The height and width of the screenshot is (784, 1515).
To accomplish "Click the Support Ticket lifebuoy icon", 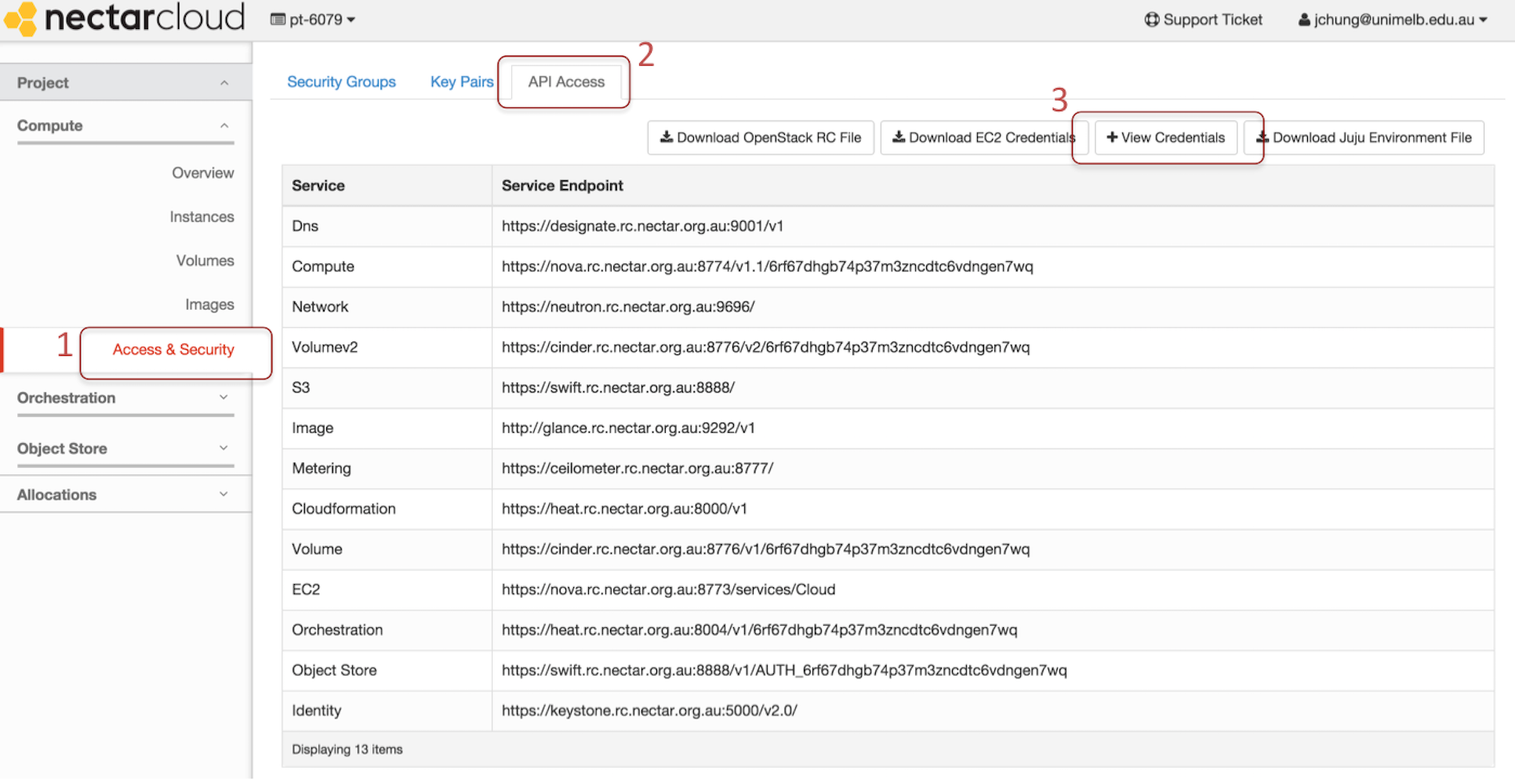I will tap(1151, 20).
